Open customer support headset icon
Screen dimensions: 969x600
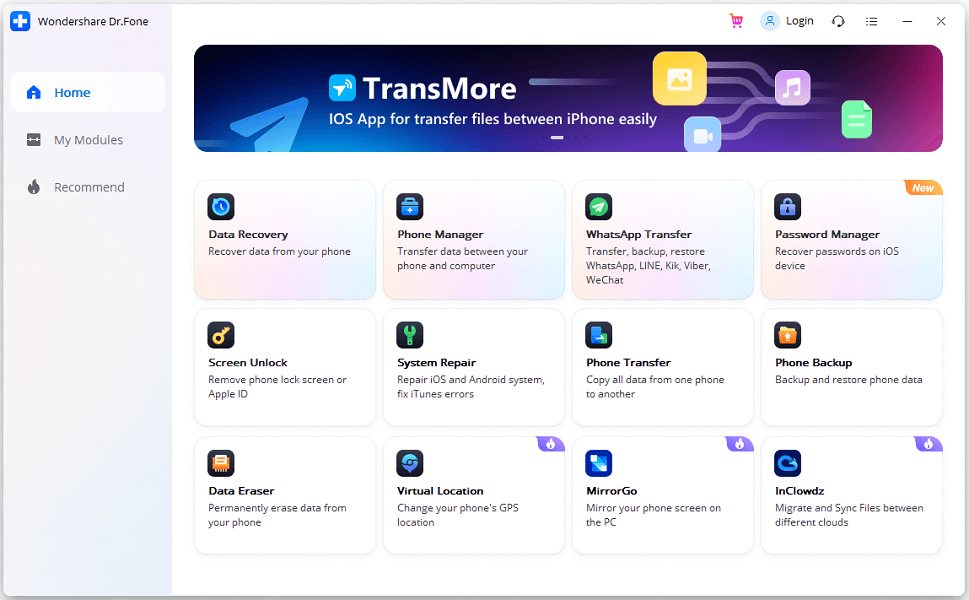click(x=838, y=20)
